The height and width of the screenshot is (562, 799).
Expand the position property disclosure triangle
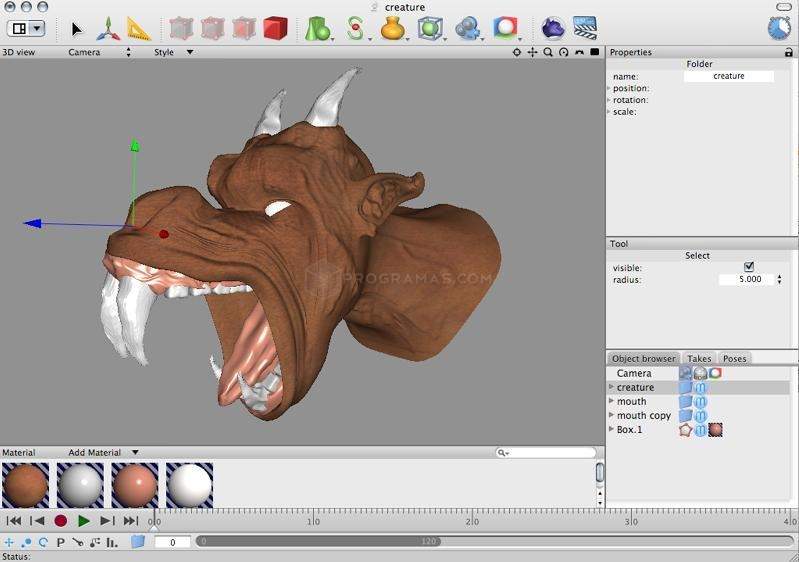click(609, 89)
